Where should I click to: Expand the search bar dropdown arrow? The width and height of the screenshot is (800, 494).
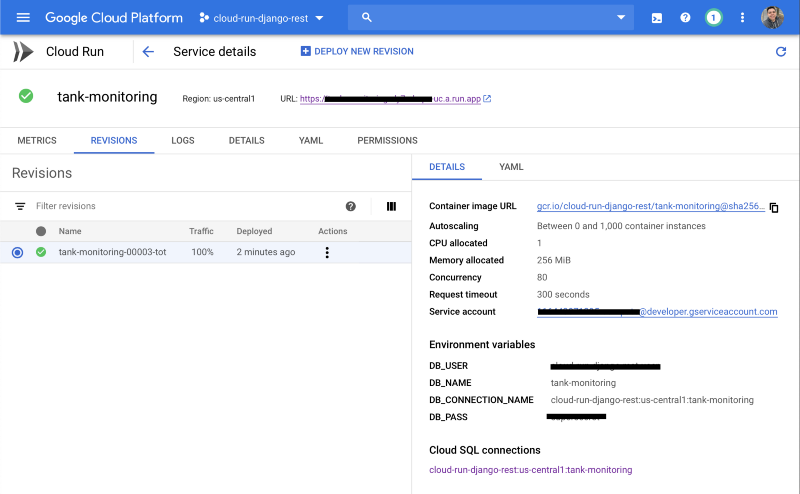(621, 17)
